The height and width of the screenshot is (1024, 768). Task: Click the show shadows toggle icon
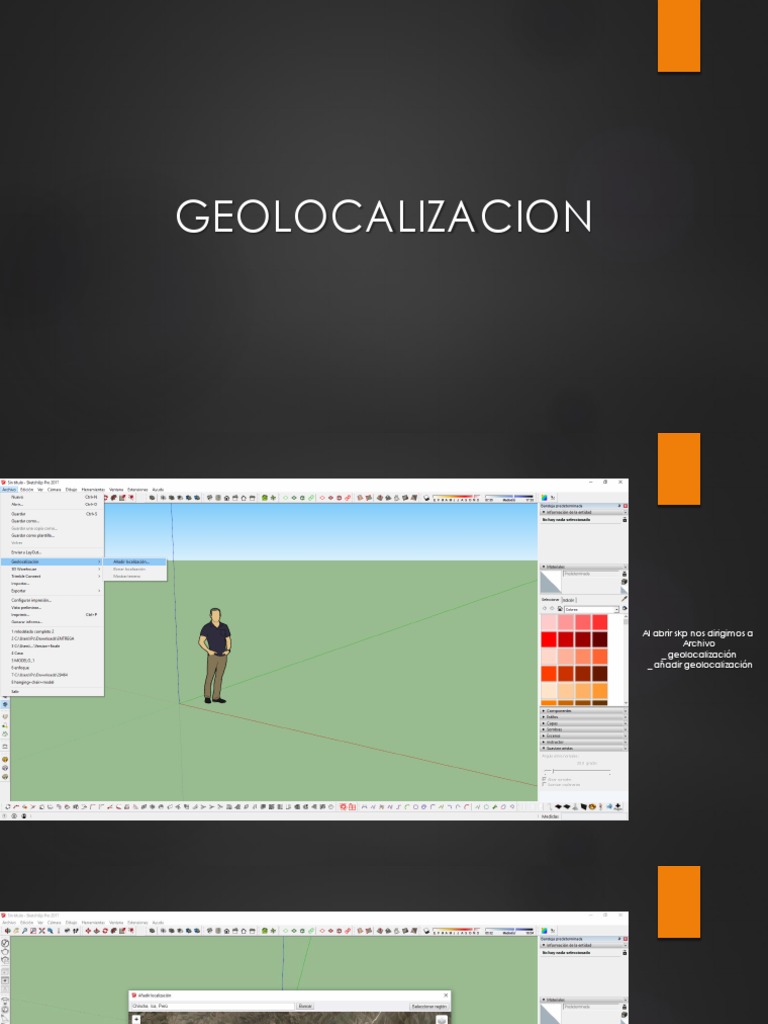click(426, 498)
